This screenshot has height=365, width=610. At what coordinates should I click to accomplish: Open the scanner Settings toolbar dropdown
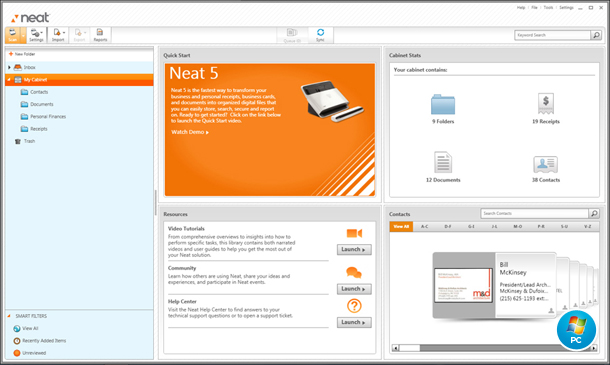point(37,35)
